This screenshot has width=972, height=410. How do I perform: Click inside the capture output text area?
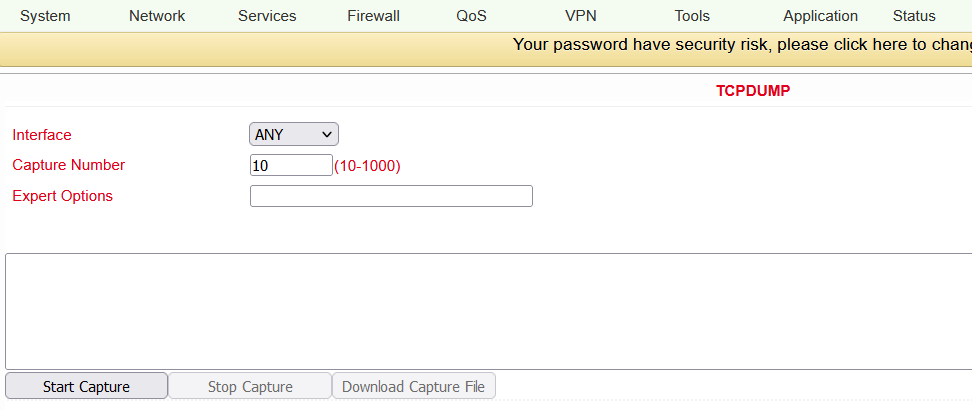[x=488, y=311]
